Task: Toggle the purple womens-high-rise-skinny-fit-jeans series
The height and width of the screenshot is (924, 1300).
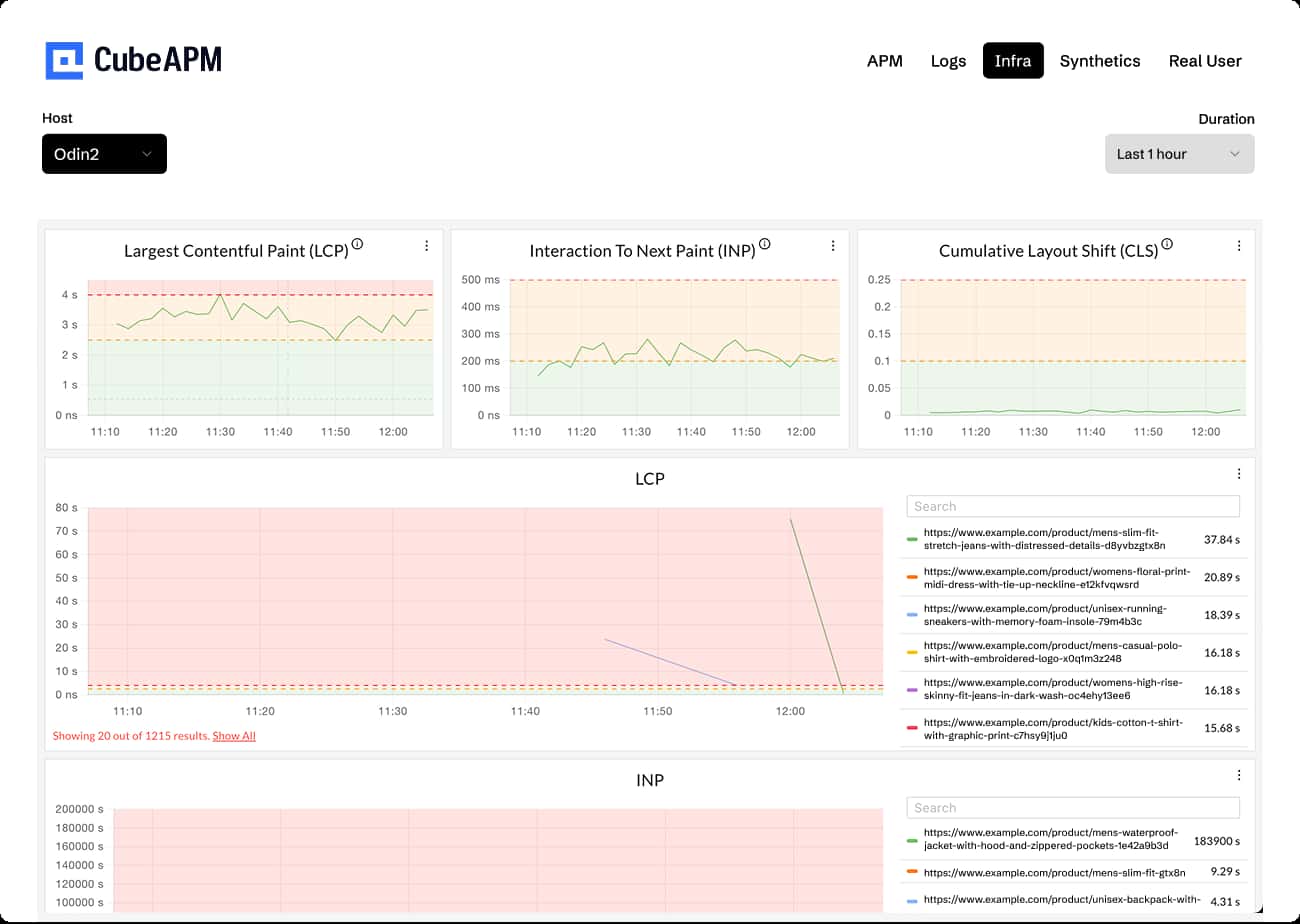Action: pos(911,690)
